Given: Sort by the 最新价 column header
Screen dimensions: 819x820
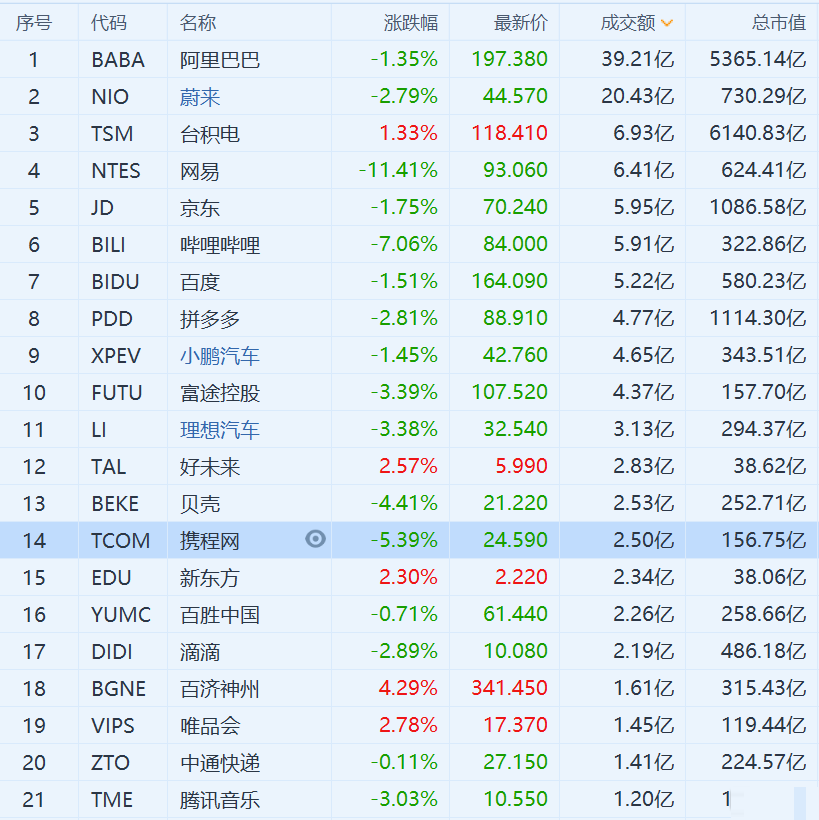Looking at the screenshot, I should click(520, 23).
